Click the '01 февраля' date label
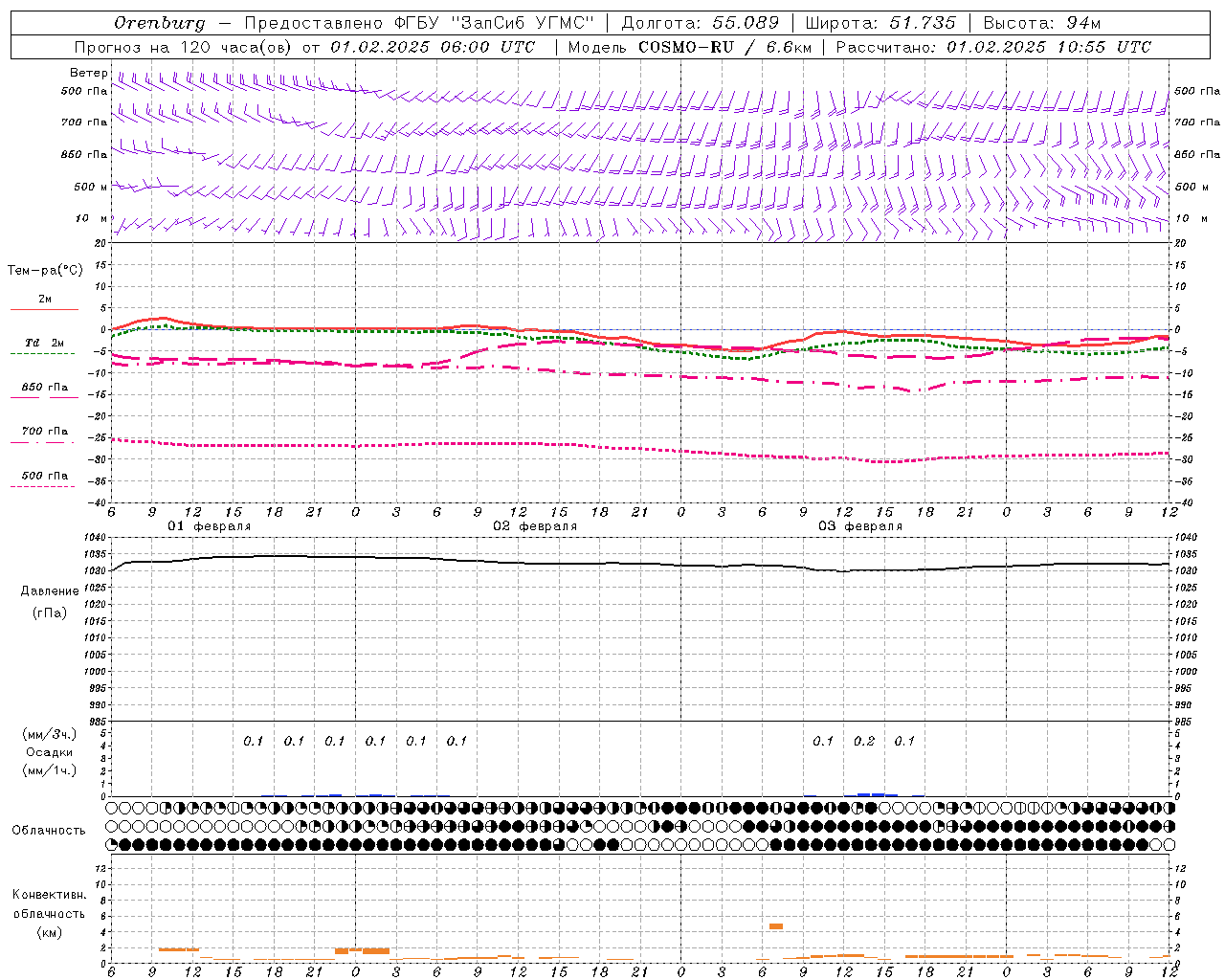This screenshot has height=980, width=1225. (x=210, y=526)
